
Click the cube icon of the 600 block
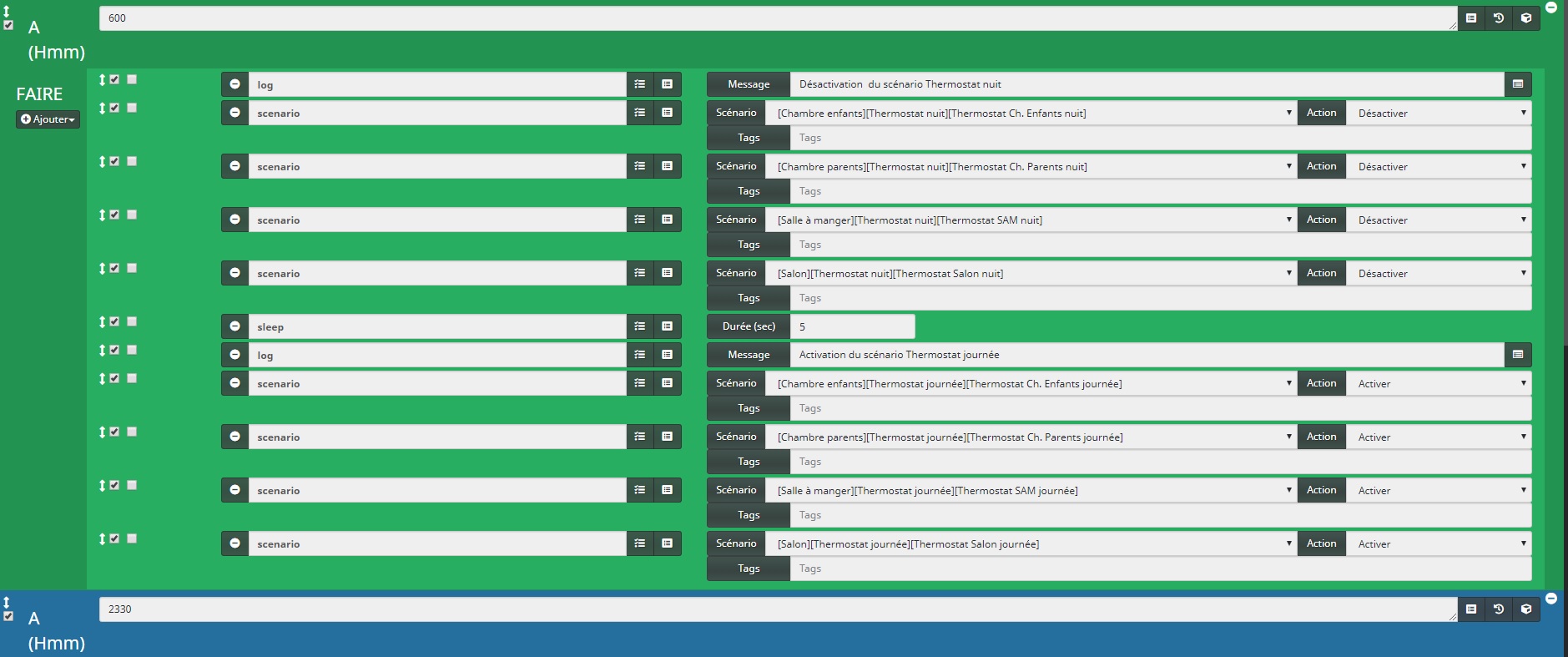pos(1526,18)
